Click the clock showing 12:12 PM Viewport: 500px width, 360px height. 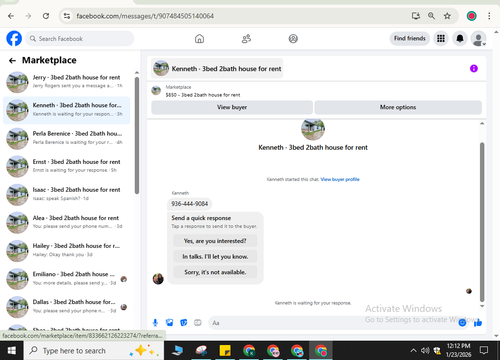point(458,346)
